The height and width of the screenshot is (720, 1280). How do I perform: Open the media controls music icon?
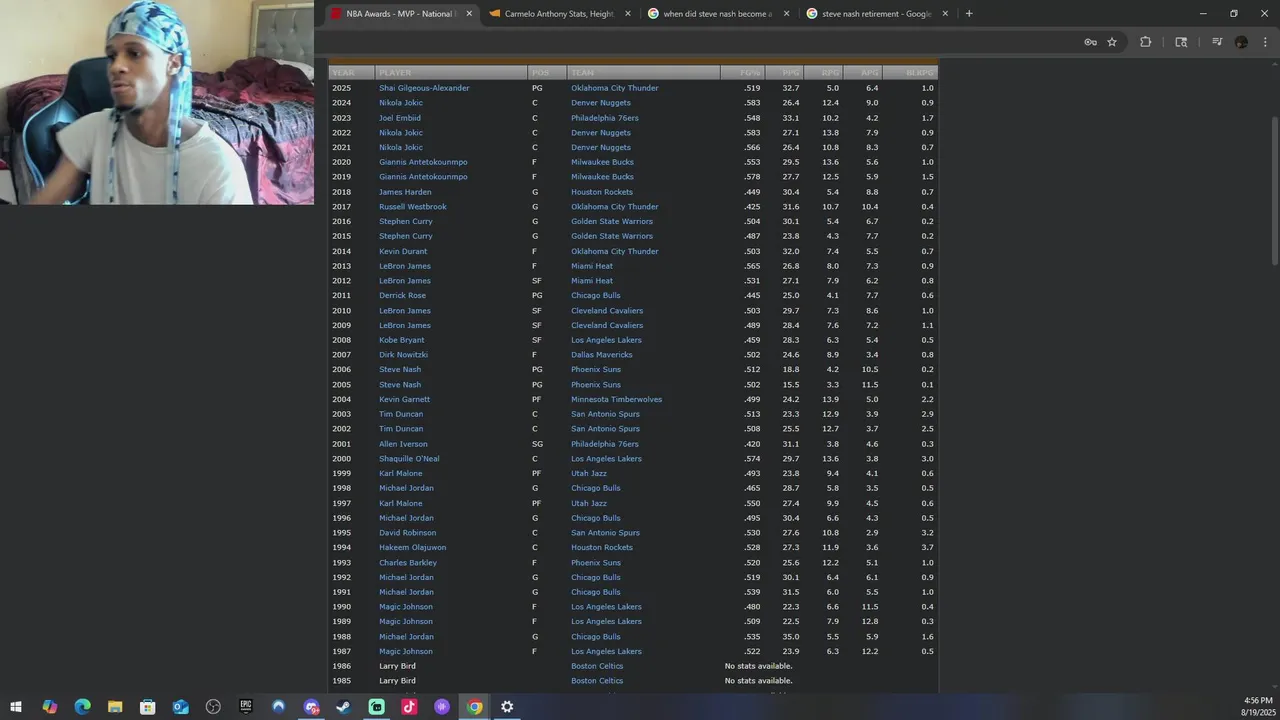(x=1217, y=42)
